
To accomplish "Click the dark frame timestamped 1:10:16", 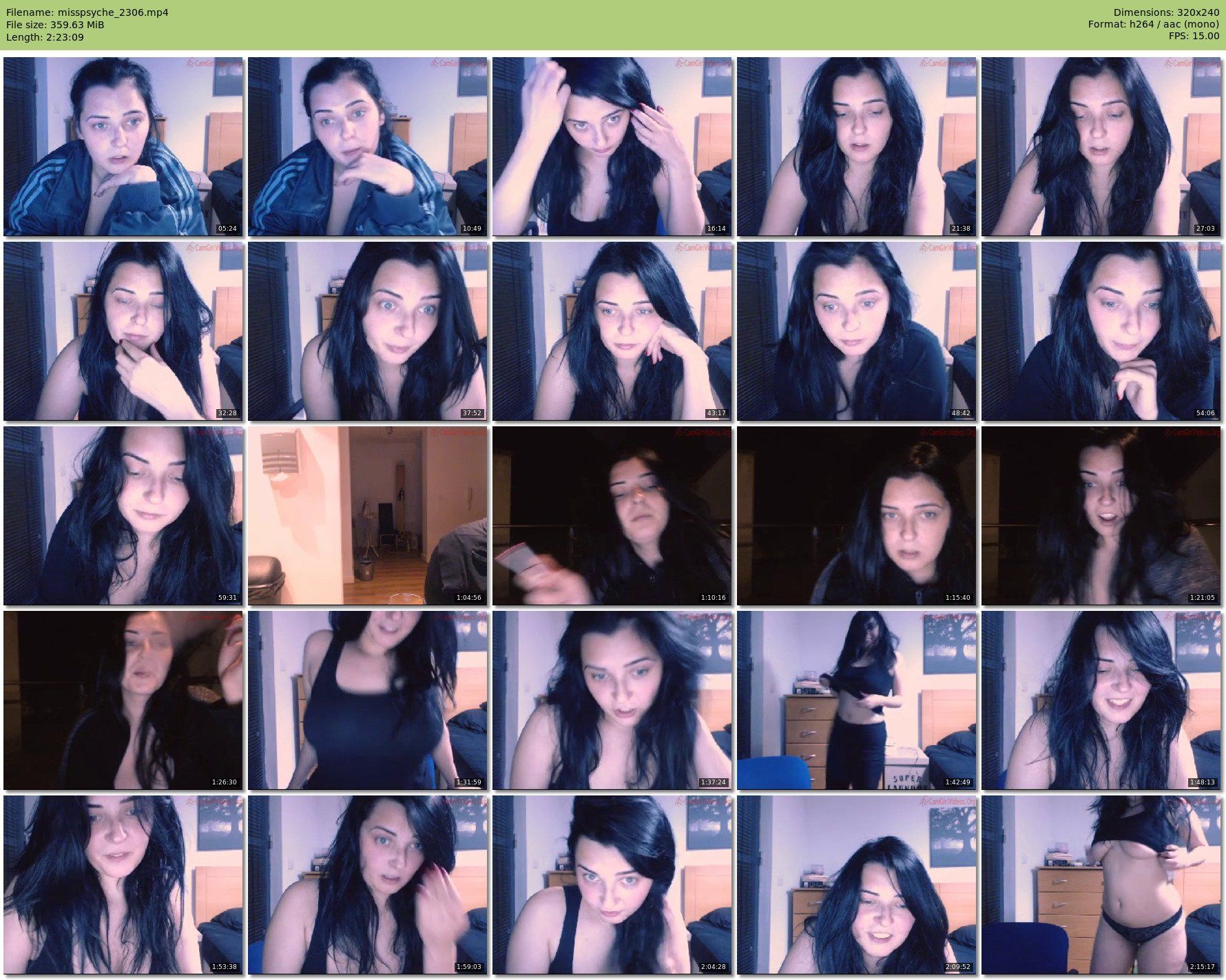I will (612, 516).
